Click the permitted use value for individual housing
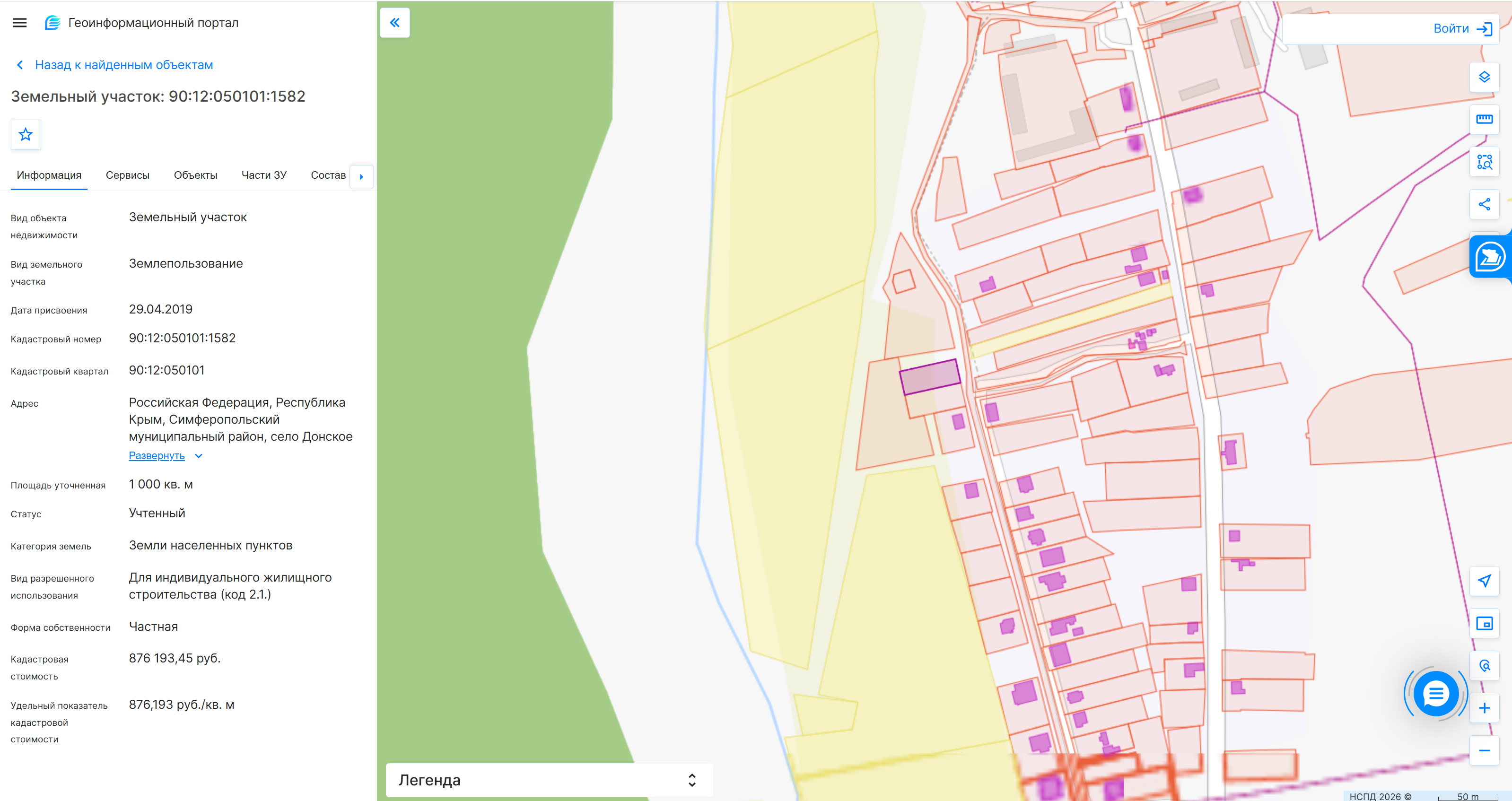This screenshot has width=1512, height=801. tap(231, 586)
